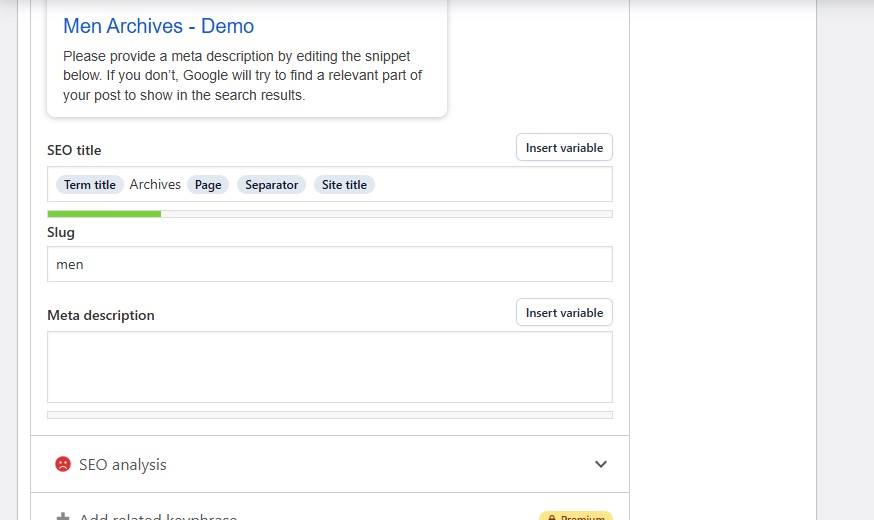874x520 pixels.
Task: Focus the Meta description text area
Action: click(x=330, y=367)
